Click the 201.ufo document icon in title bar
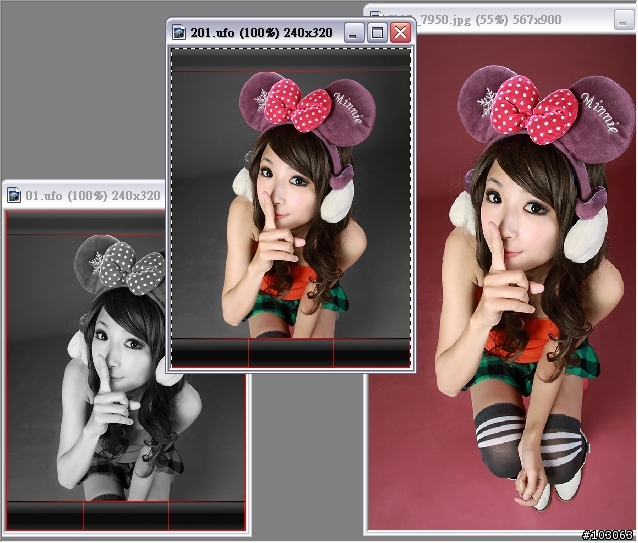Viewport: 638px width, 543px height. pos(179,32)
